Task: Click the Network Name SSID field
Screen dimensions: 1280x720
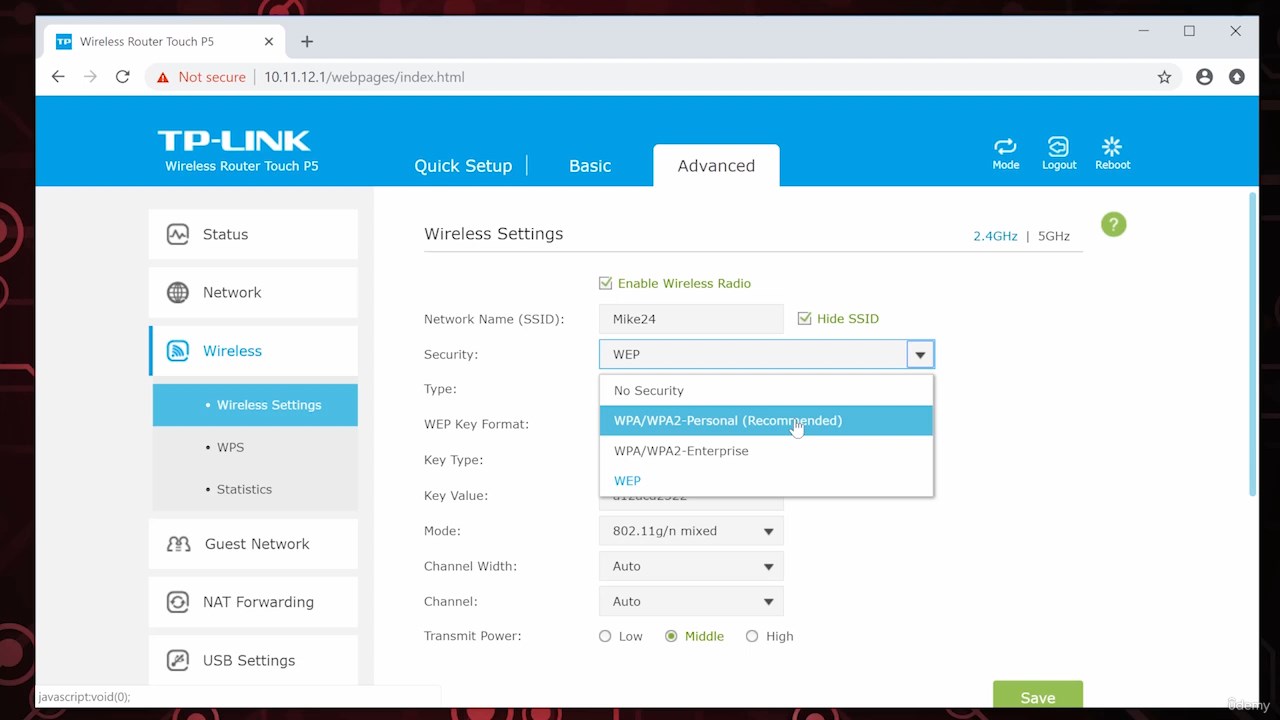Action: click(691, 319)
